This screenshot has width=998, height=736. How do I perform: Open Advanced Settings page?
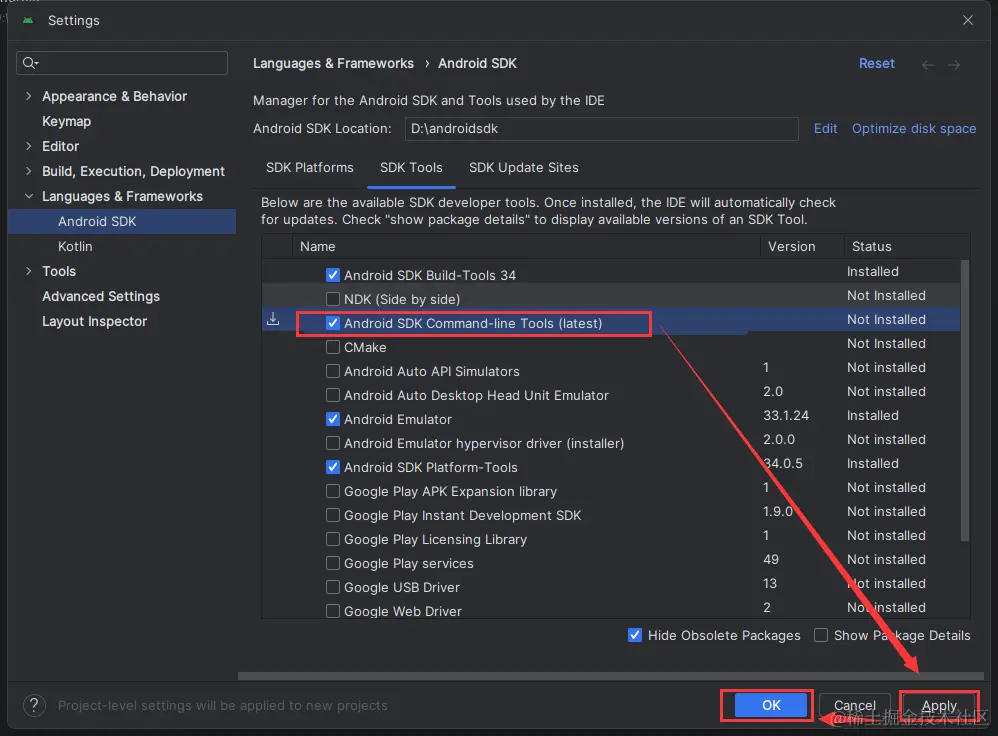101,296
